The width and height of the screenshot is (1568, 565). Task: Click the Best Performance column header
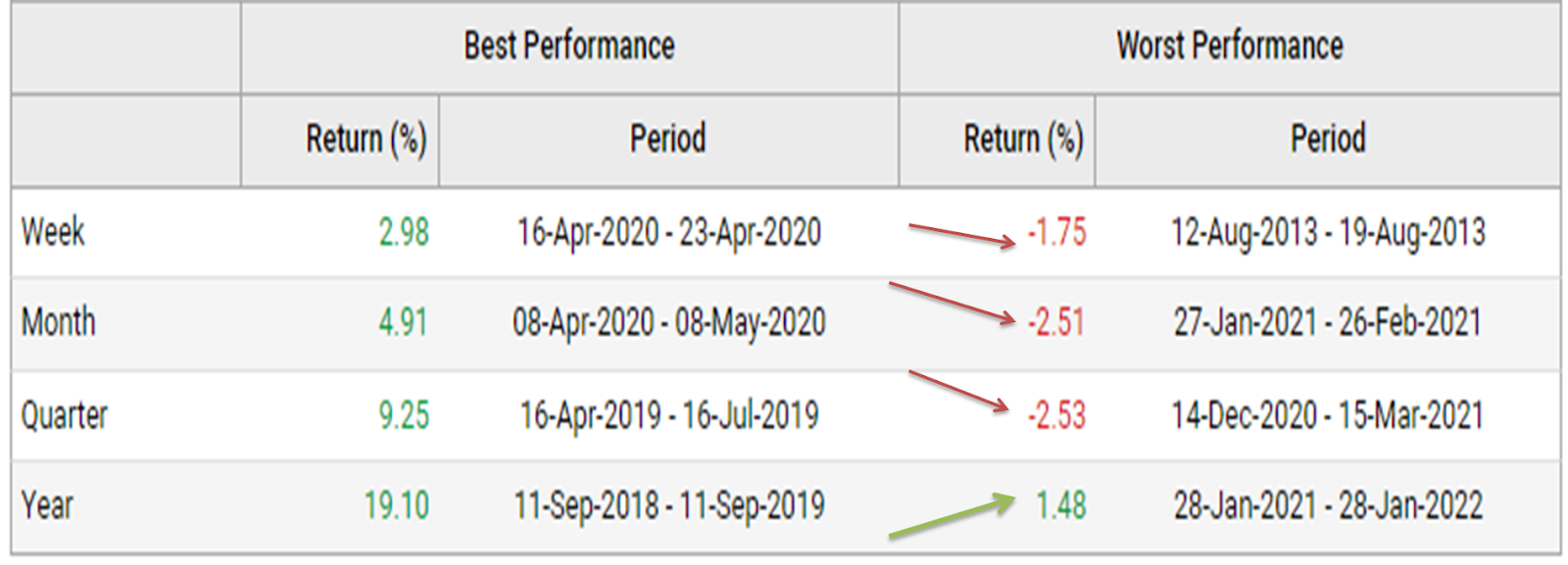pyautogui.click(x=569, y=45)
